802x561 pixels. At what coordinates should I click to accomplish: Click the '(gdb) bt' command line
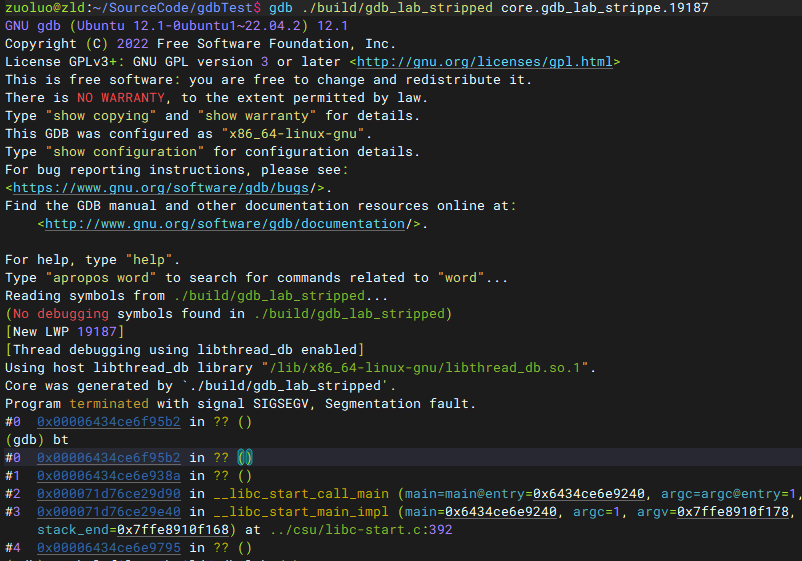37,440
